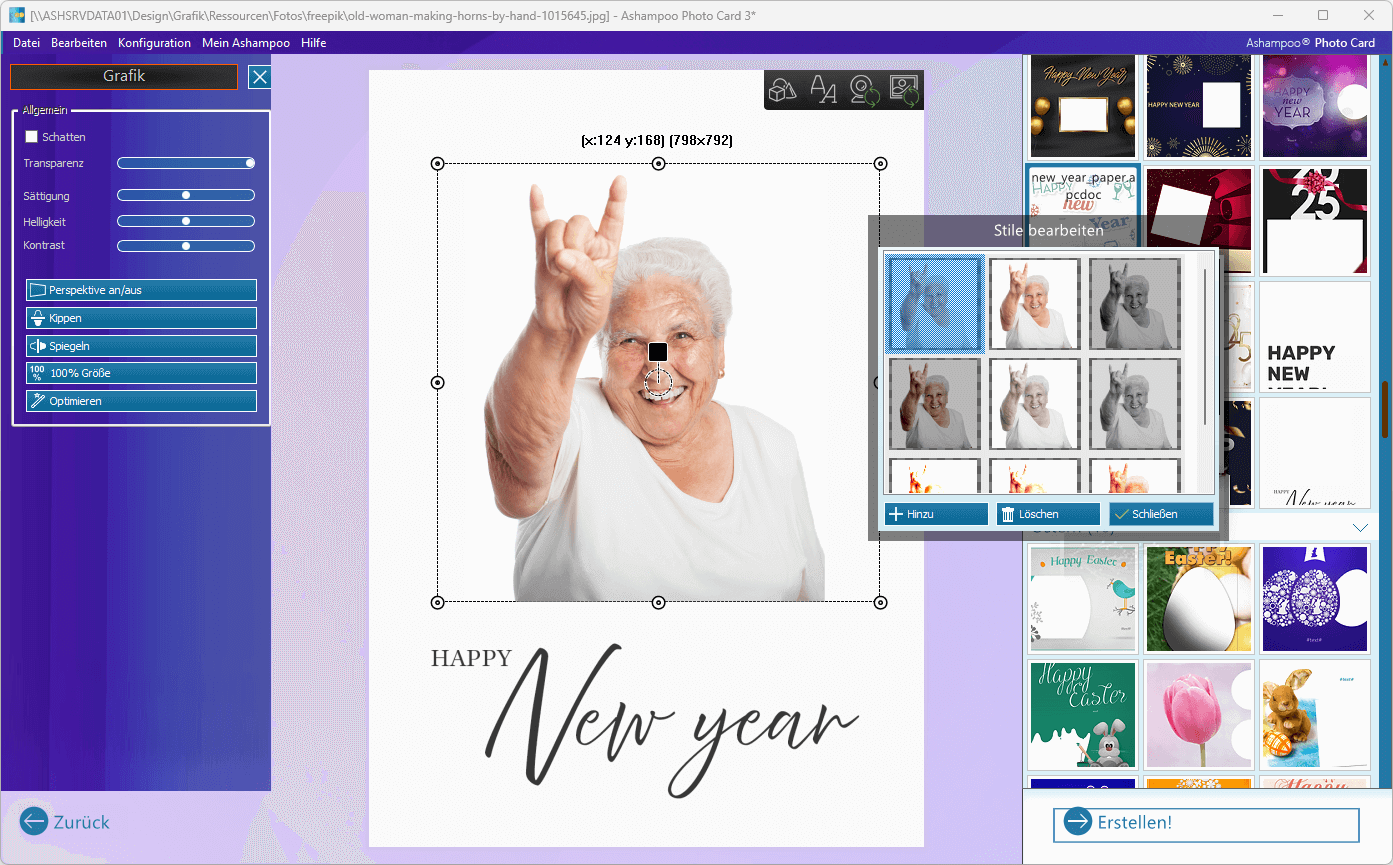The width and height of the screenshot is (1393, 865).
Task: Click the replace photo icon
Action: pos(904,90)
